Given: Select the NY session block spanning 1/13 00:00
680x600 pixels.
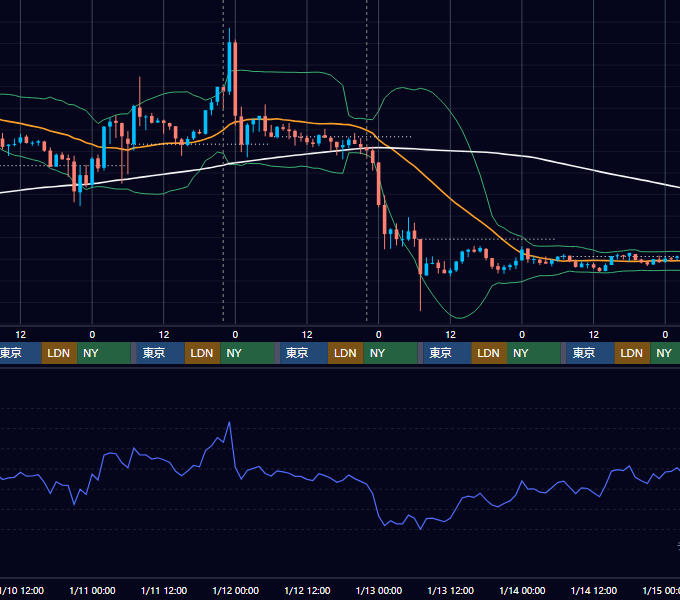Looking at the screenshot, I should pyautogui.click(x=390, y=353).
